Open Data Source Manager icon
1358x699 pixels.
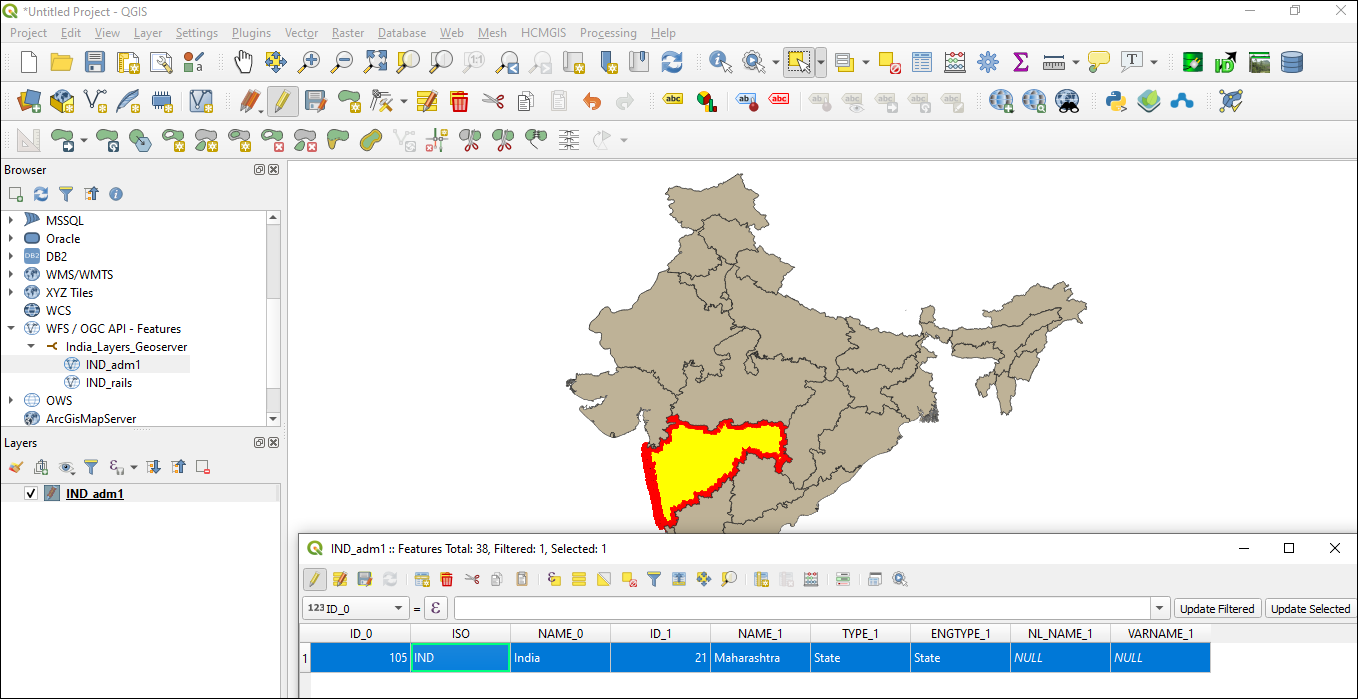point(29,100)
